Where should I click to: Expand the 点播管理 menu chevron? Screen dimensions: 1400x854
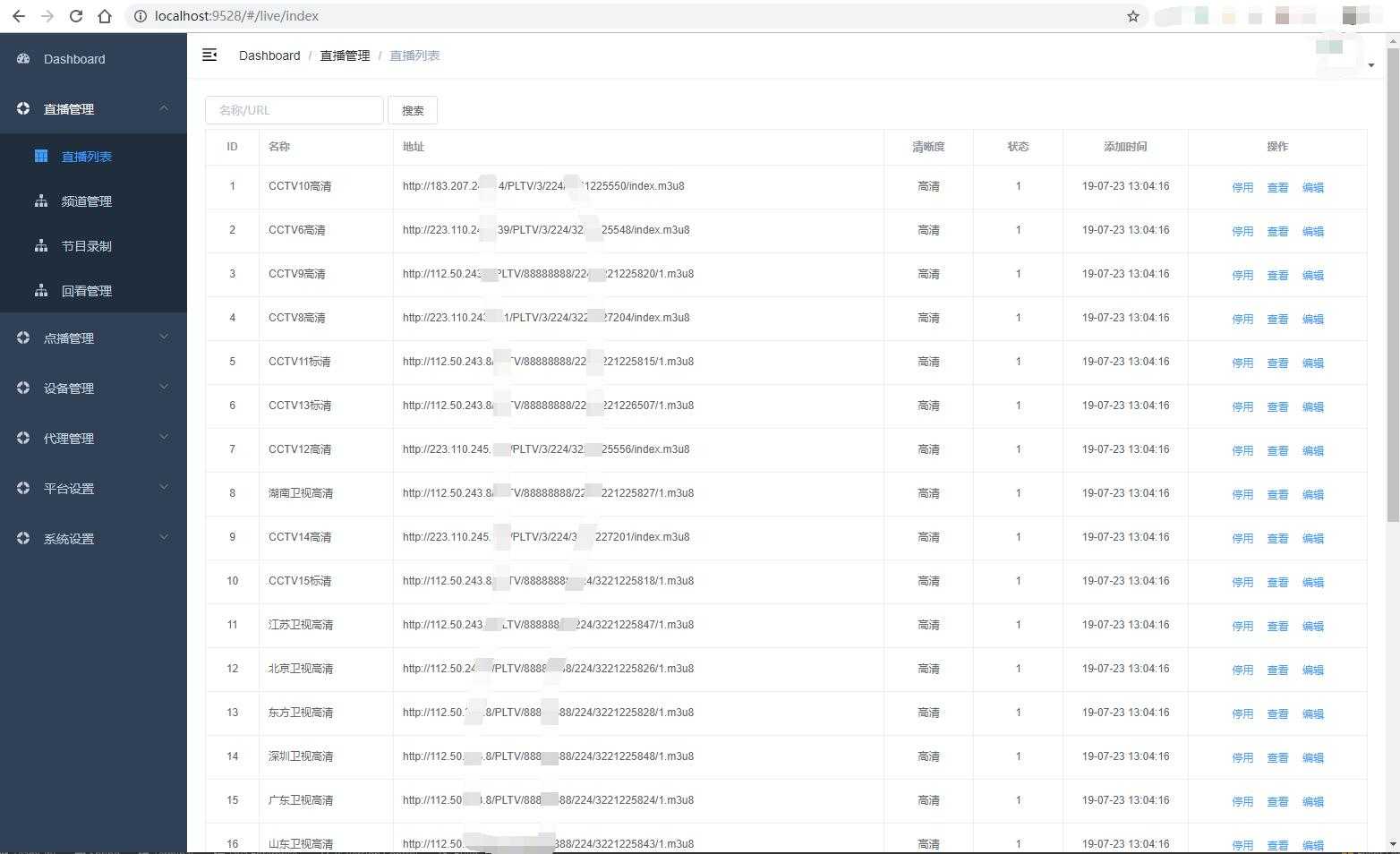(x=164, y=337)
